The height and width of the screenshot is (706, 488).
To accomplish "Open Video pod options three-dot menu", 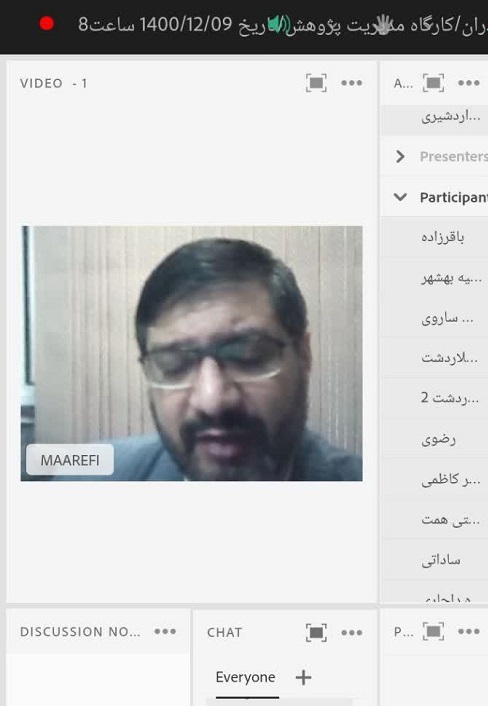I will coord(352,83).
